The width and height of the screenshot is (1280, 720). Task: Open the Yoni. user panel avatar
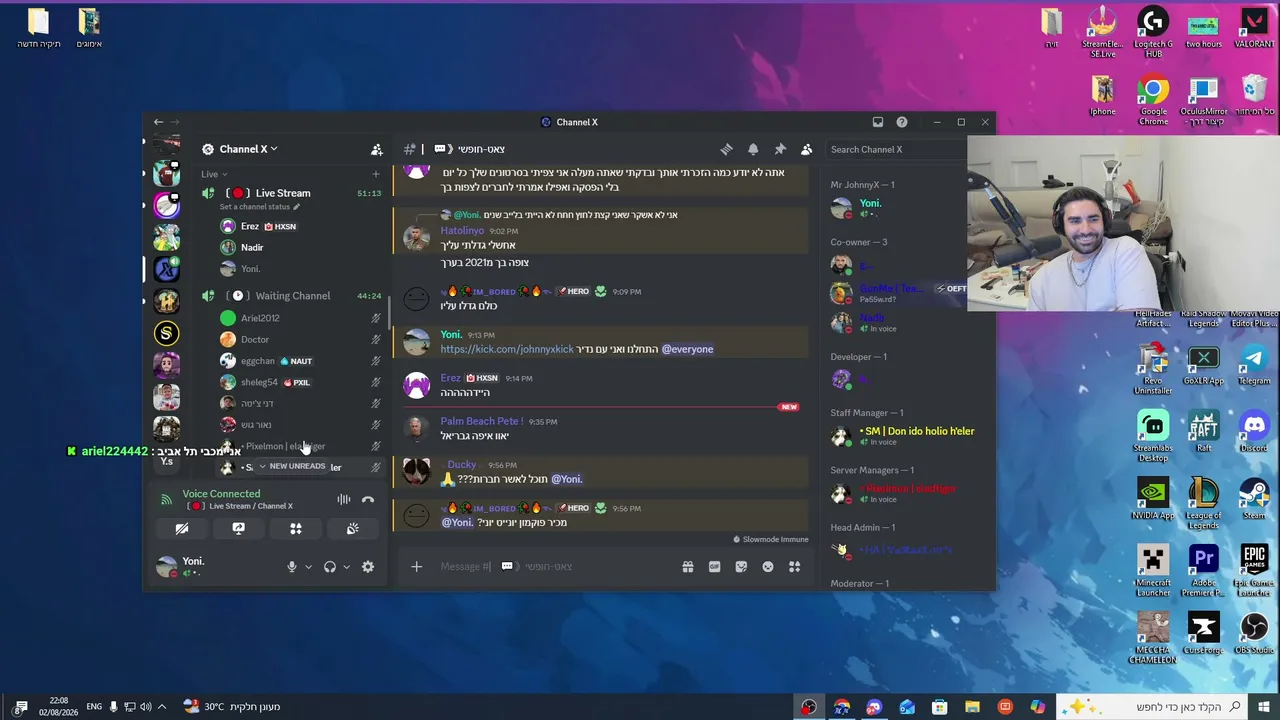coord(167,567)
